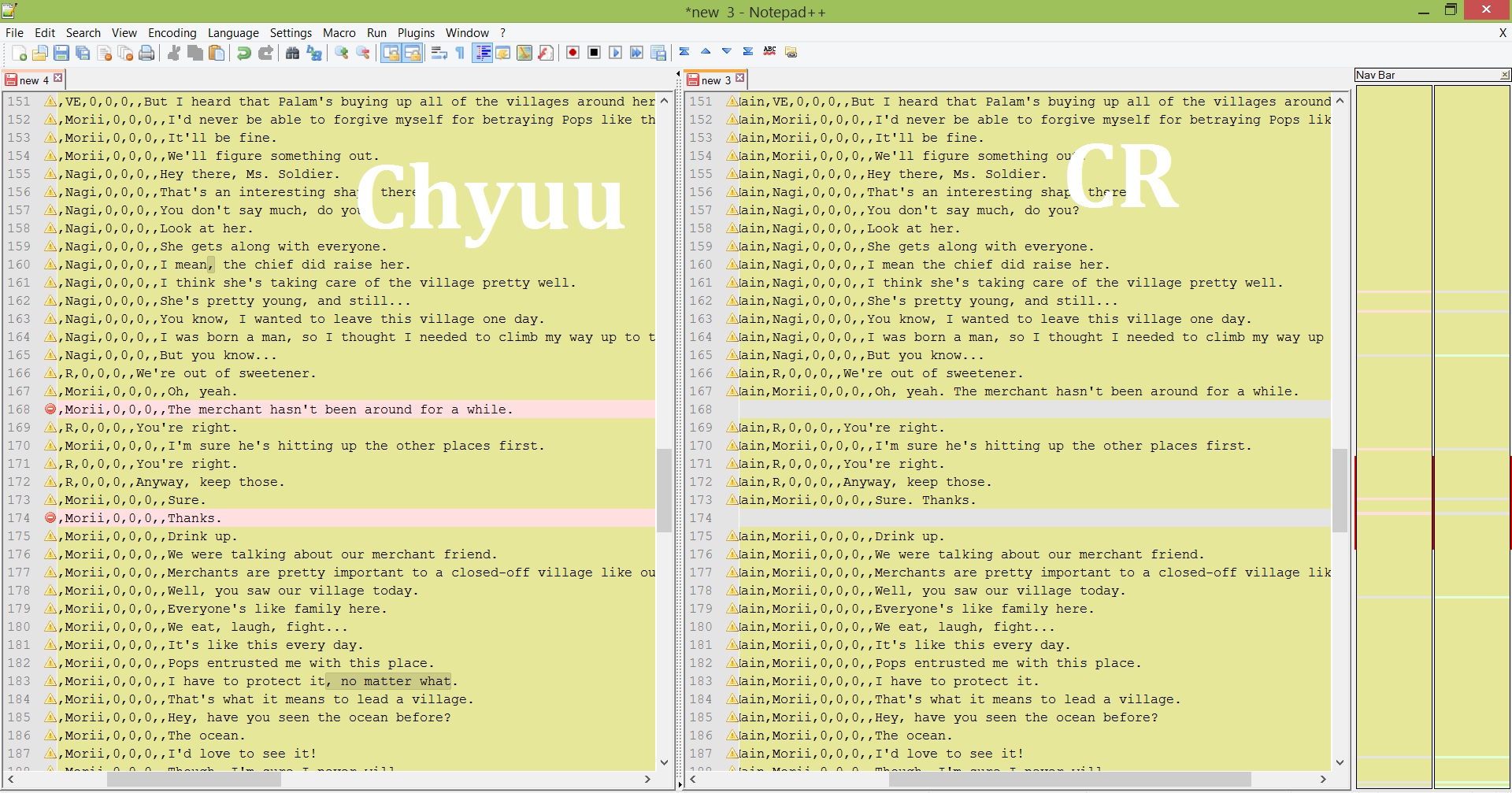Image resolution: width=1512 pixels, height=793 pixels.
Task: Start macro recording with red dot icon
Action: click(x=573, y=53)
